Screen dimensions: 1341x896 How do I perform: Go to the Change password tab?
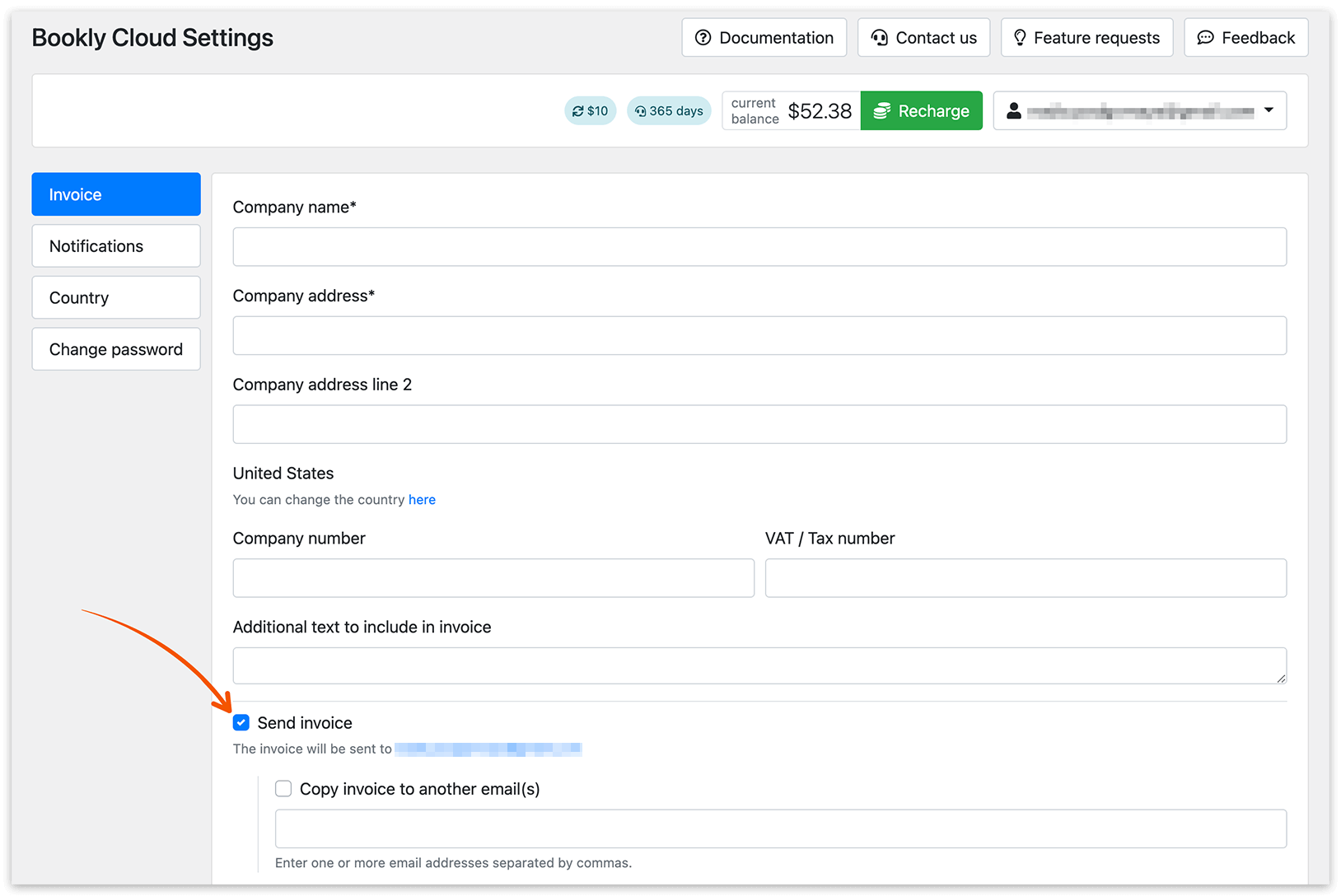point(116,349)
